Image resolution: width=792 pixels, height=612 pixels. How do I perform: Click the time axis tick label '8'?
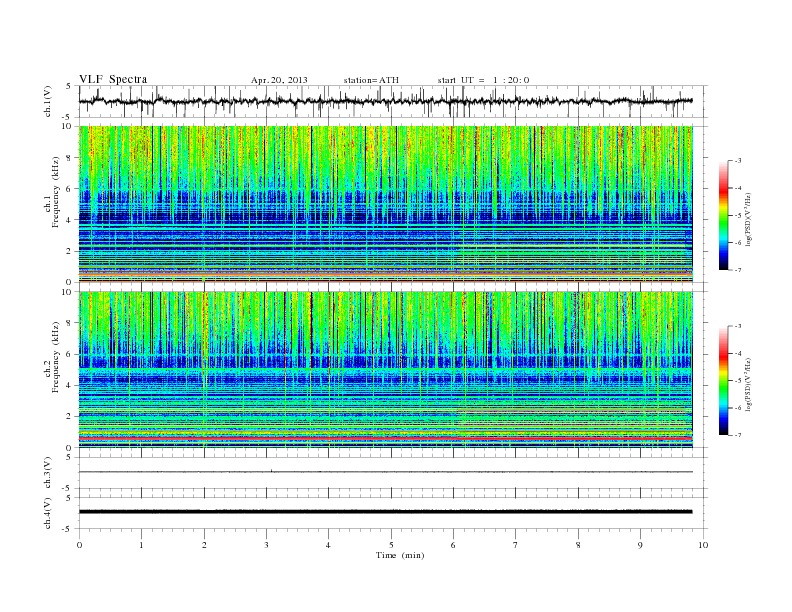[x=578, y=545]
